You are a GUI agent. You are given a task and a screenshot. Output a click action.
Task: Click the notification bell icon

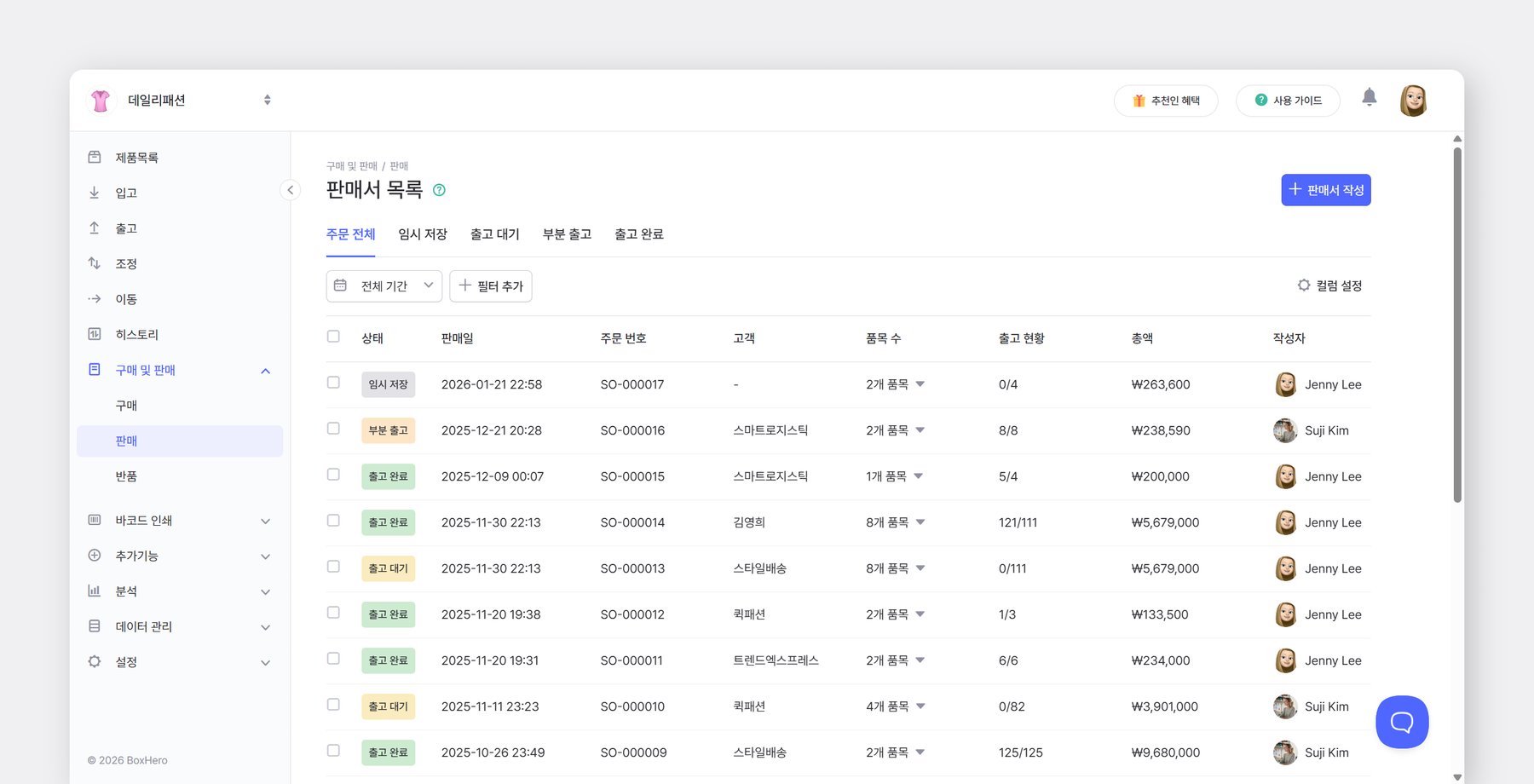[x=1369, y=98]
